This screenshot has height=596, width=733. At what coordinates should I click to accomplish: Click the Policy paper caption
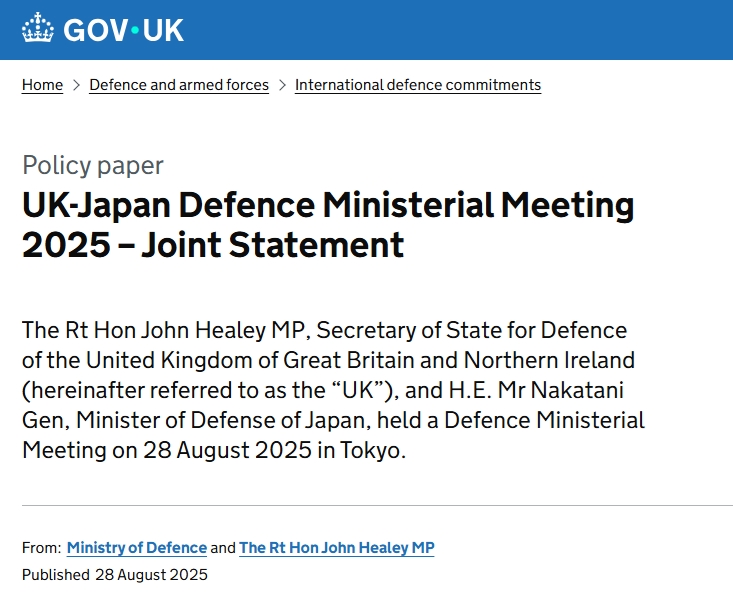tap(93, 165)
